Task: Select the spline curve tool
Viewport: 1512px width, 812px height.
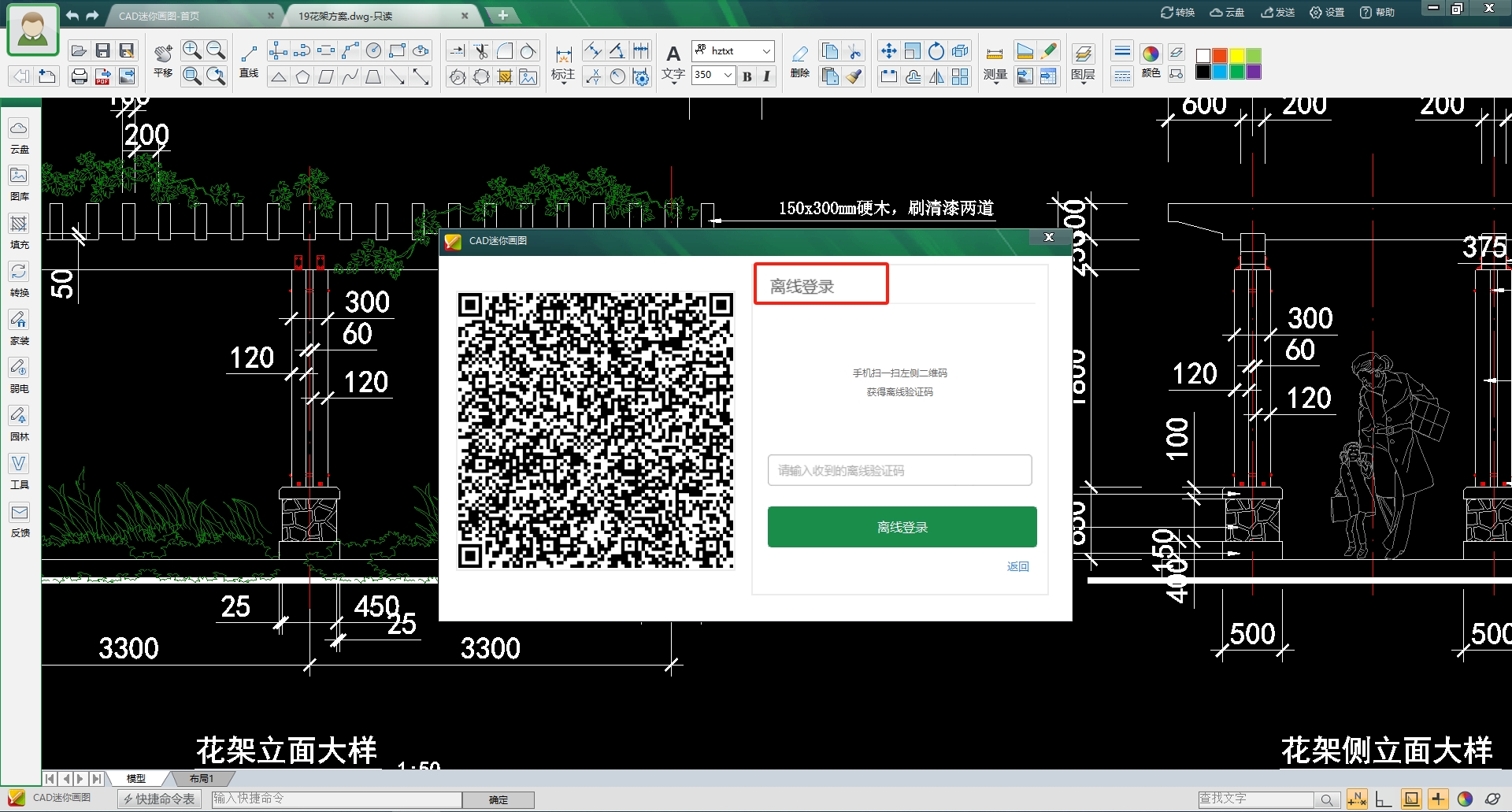Action: (x=350, y=76)
